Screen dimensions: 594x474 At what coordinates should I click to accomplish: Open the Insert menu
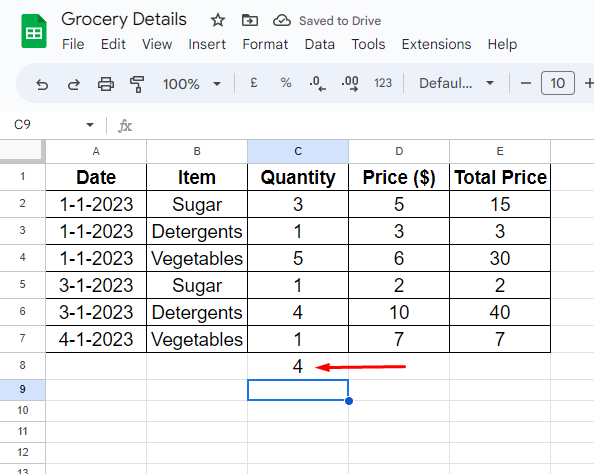pyautogui.click(x=207, y=44)
